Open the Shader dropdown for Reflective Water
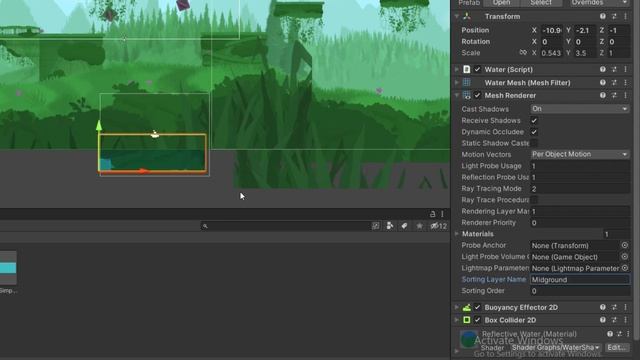Viewport: 640px width, 360px height. click(x=556, y=347)
